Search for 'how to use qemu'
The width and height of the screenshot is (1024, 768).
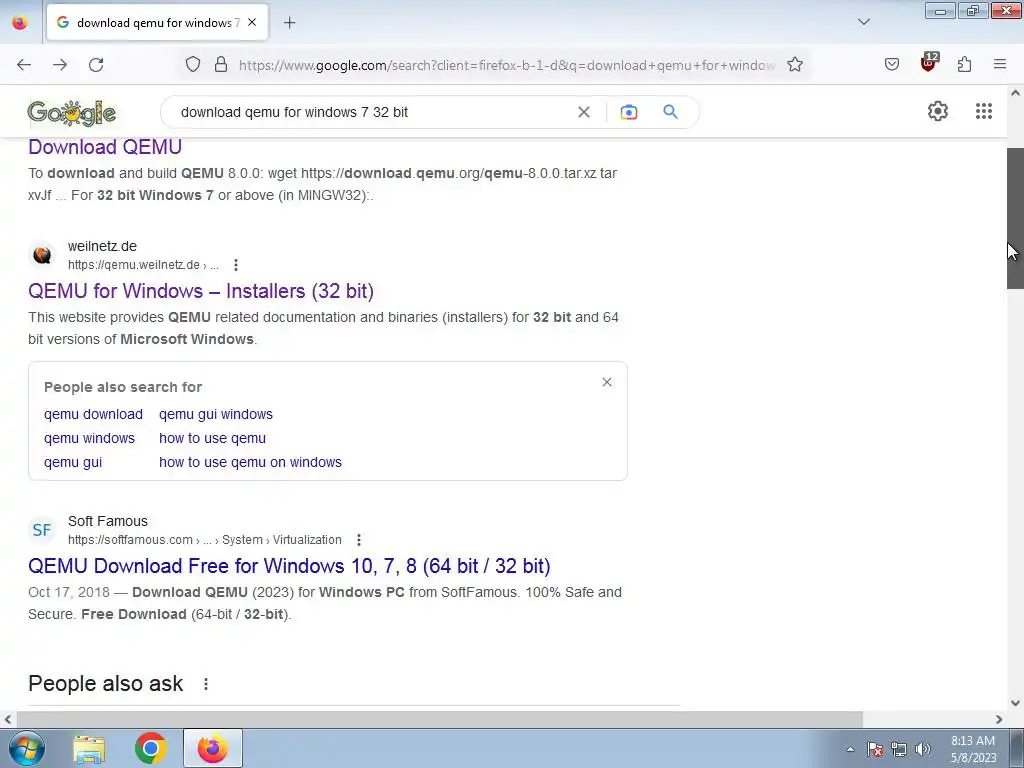pyautogui.click(x=212, y=438)
